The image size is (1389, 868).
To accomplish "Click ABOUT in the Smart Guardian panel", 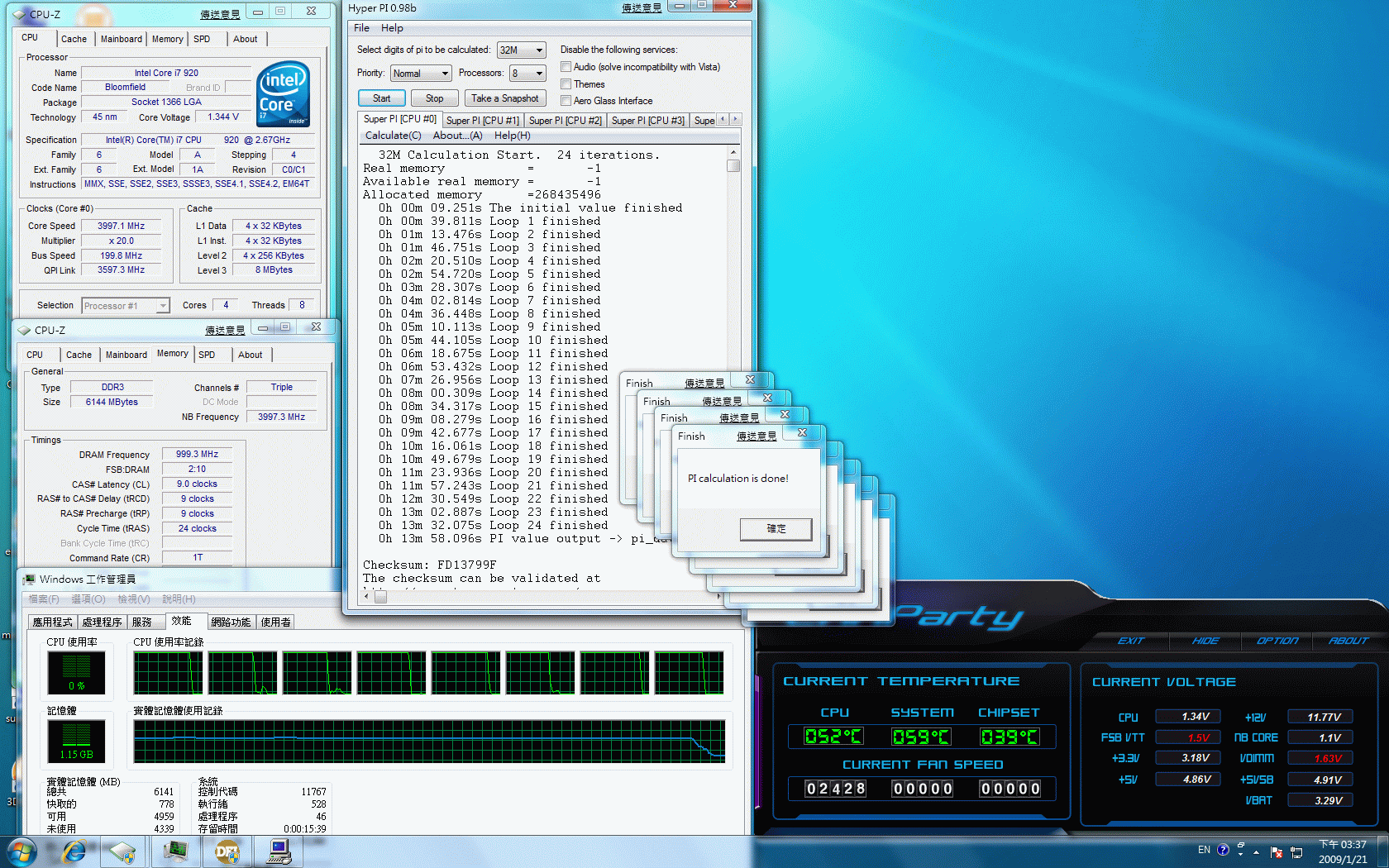I will click(x=1348, y=641).
